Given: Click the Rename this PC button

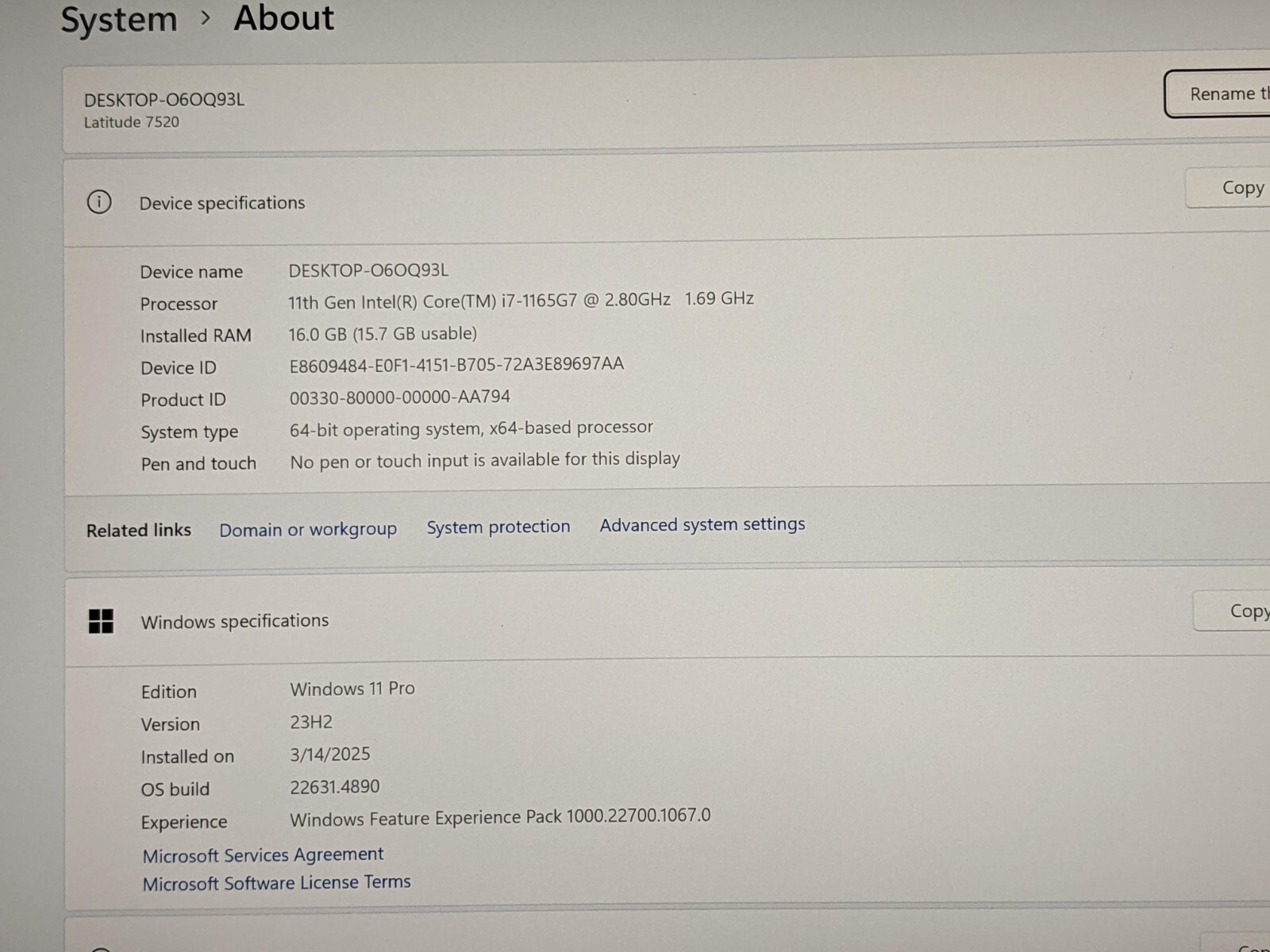Looking at the screenshot, I should coord(1218,94).
